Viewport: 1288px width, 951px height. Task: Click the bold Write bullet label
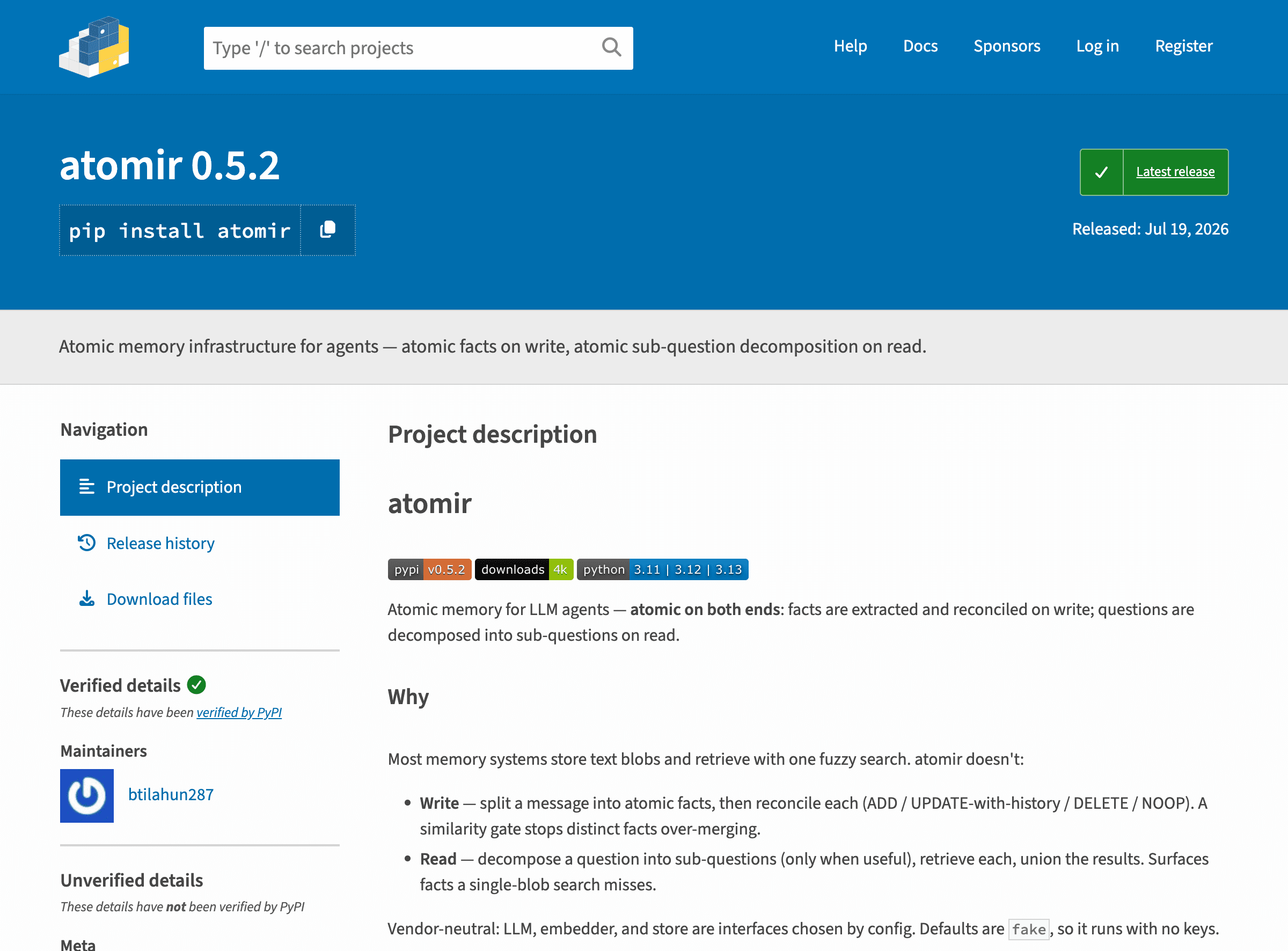tap(440, 803)
